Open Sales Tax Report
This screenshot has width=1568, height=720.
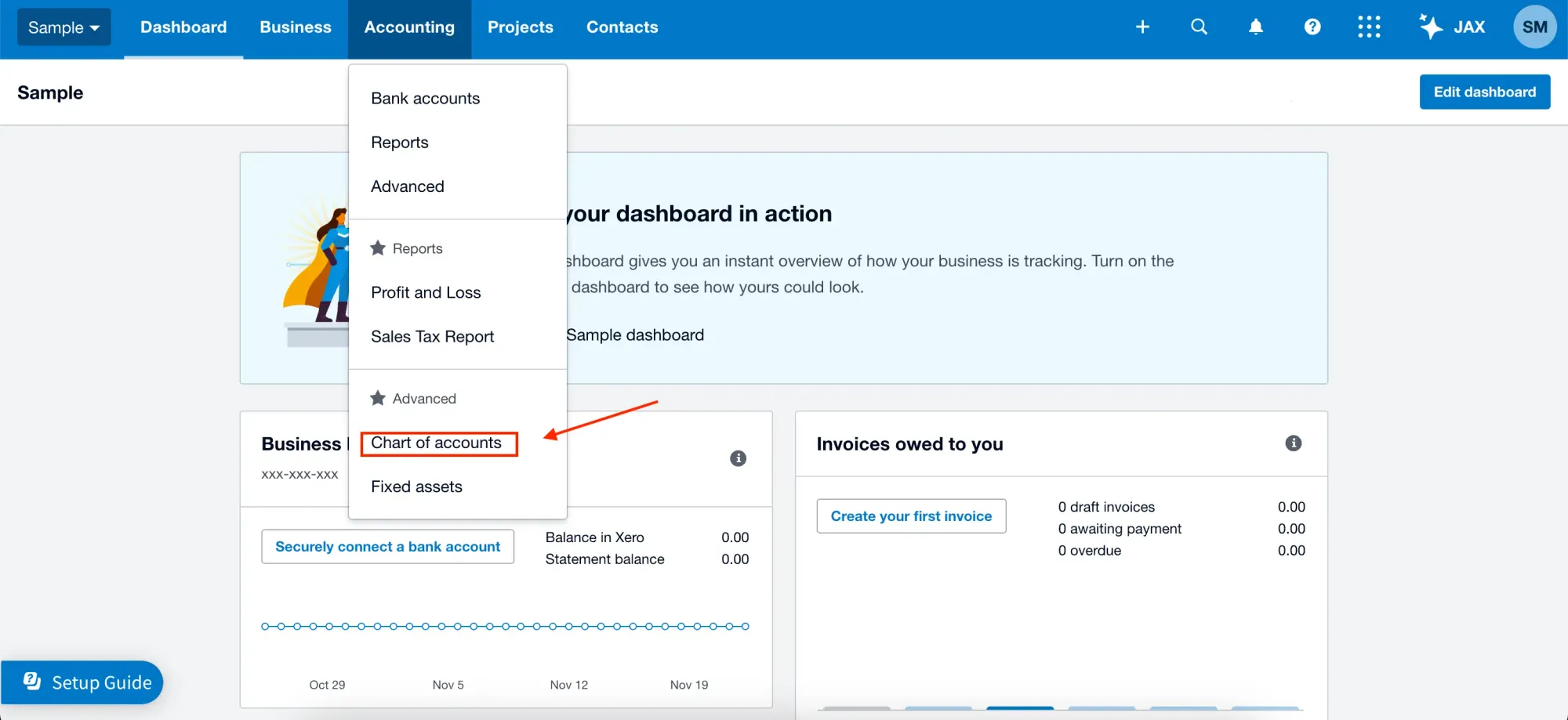458,337
